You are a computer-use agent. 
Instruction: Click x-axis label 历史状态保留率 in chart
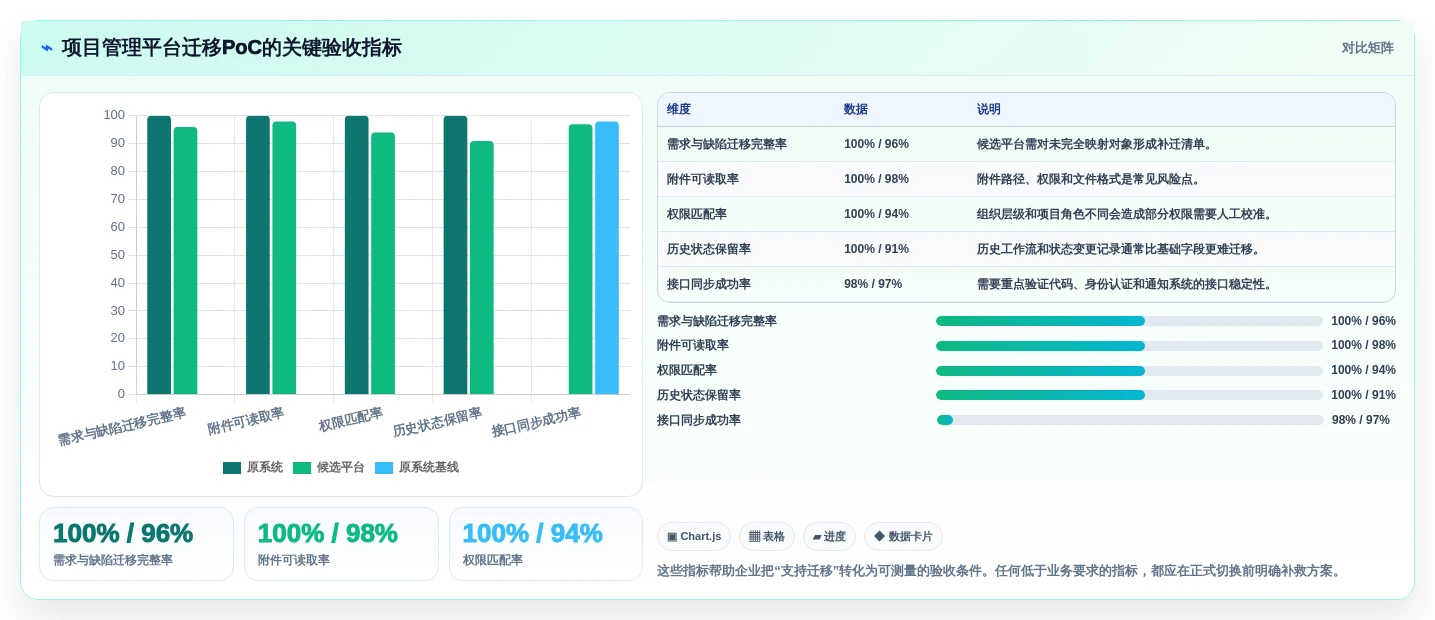point(437,422)
